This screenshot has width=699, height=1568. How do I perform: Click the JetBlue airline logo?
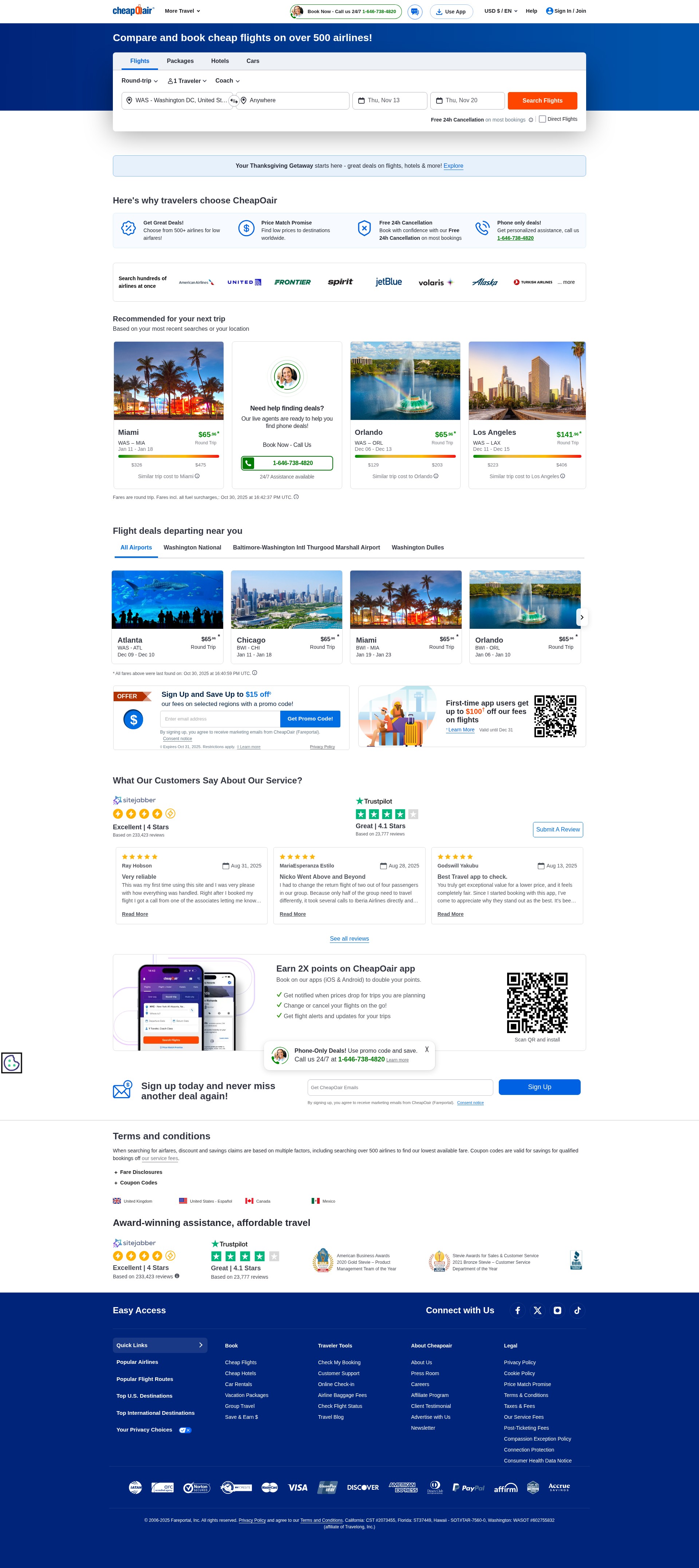point(388,282)
